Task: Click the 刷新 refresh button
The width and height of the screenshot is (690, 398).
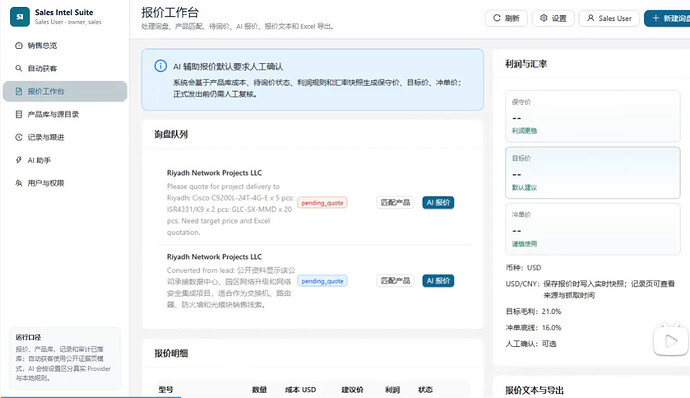Action: pyautogui.click(x=506, y=18)
